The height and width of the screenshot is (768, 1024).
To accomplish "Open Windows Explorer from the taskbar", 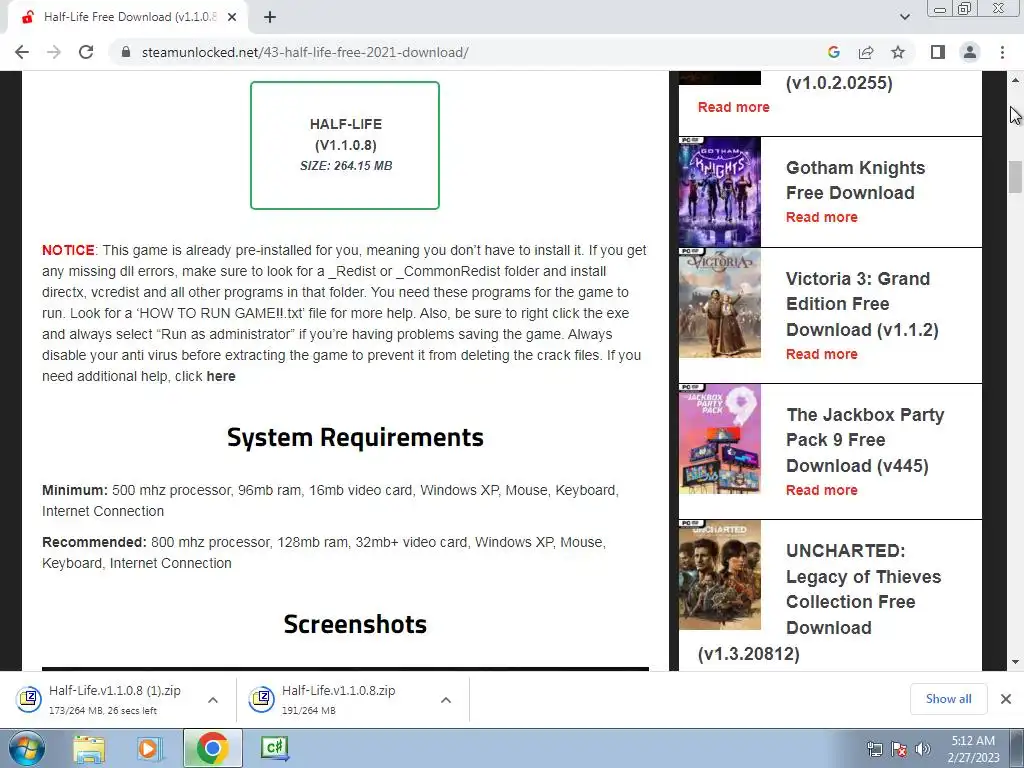I will point(88,748).
